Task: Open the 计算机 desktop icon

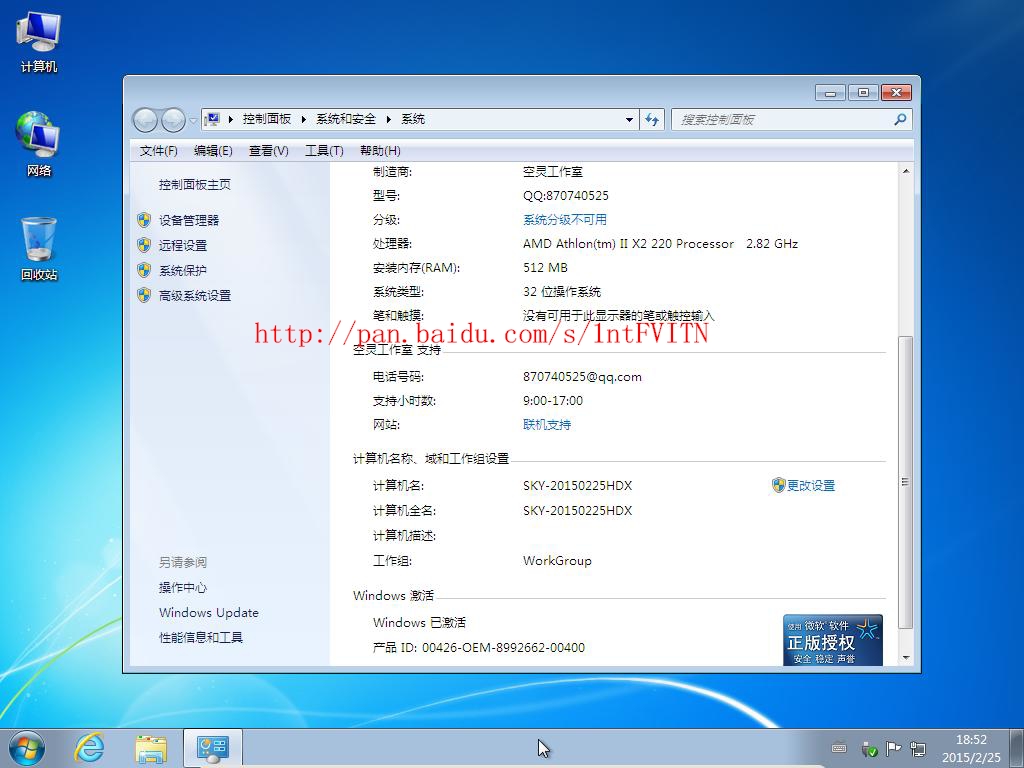Action: click(x=39, y=42)
